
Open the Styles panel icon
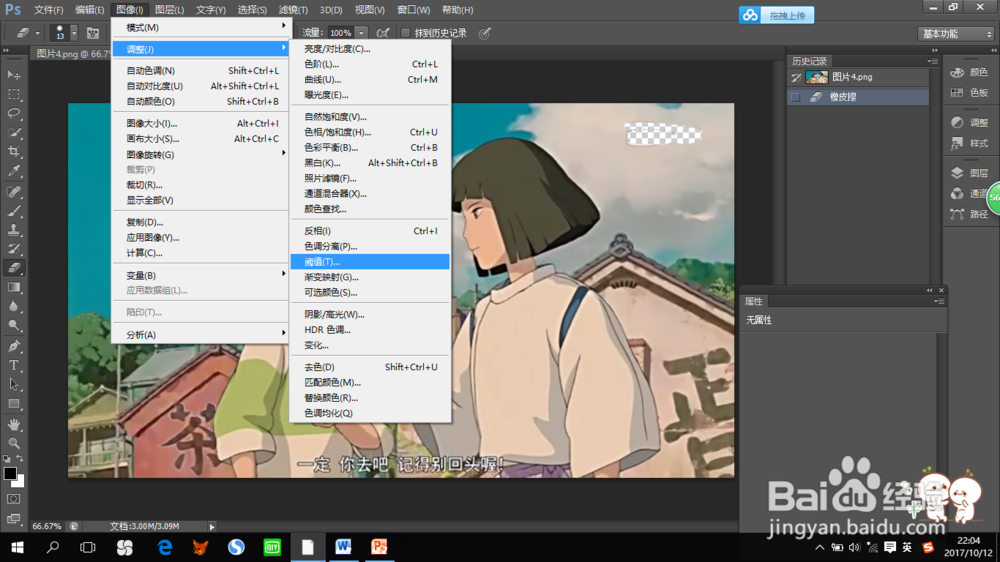point(957,143)
